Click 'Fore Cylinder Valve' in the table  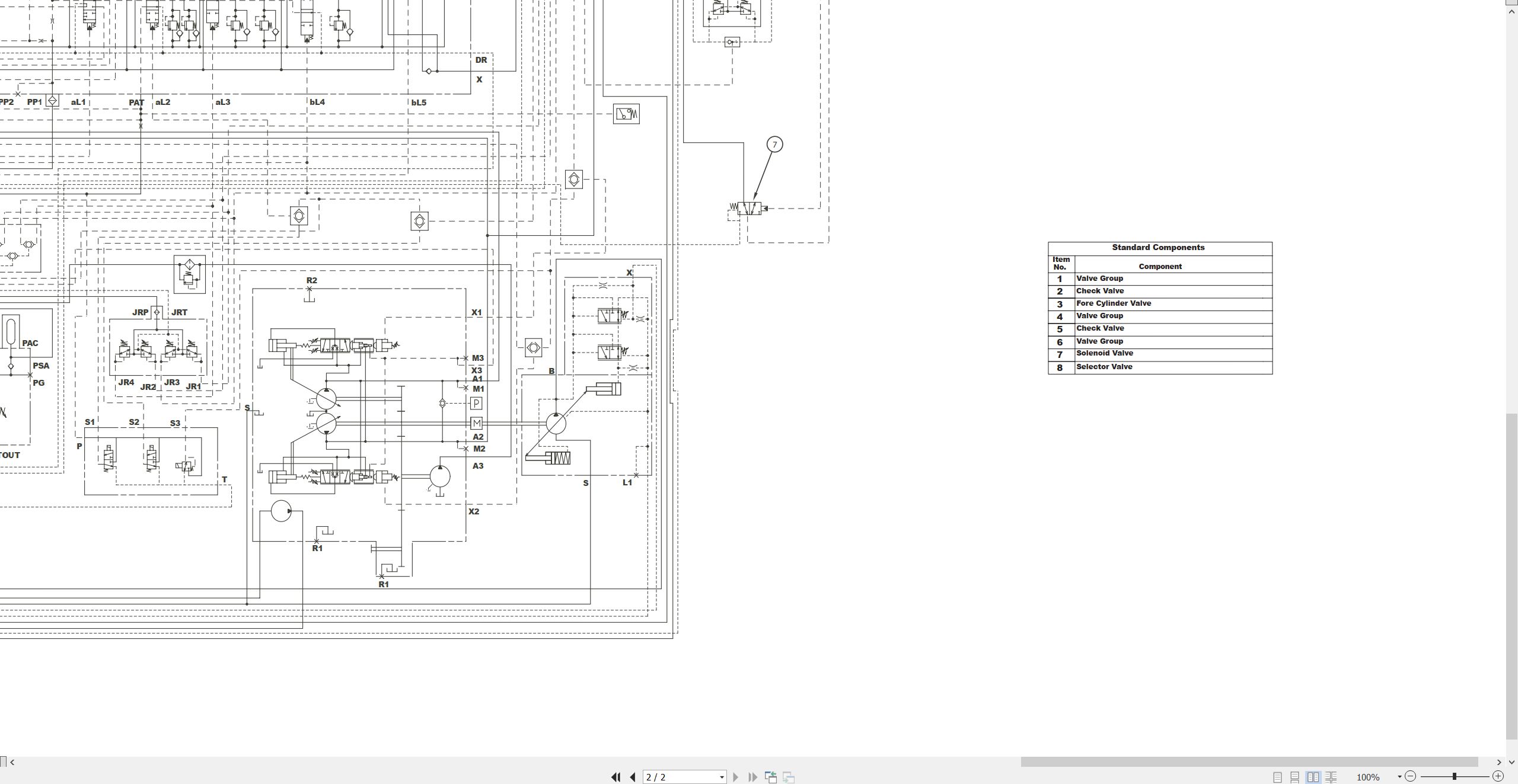[x=1114, y=303]
